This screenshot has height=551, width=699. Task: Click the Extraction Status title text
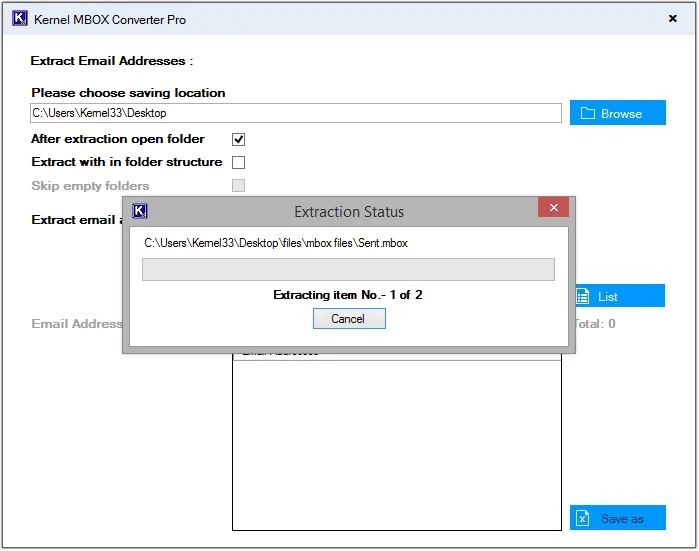coord(349,212)
